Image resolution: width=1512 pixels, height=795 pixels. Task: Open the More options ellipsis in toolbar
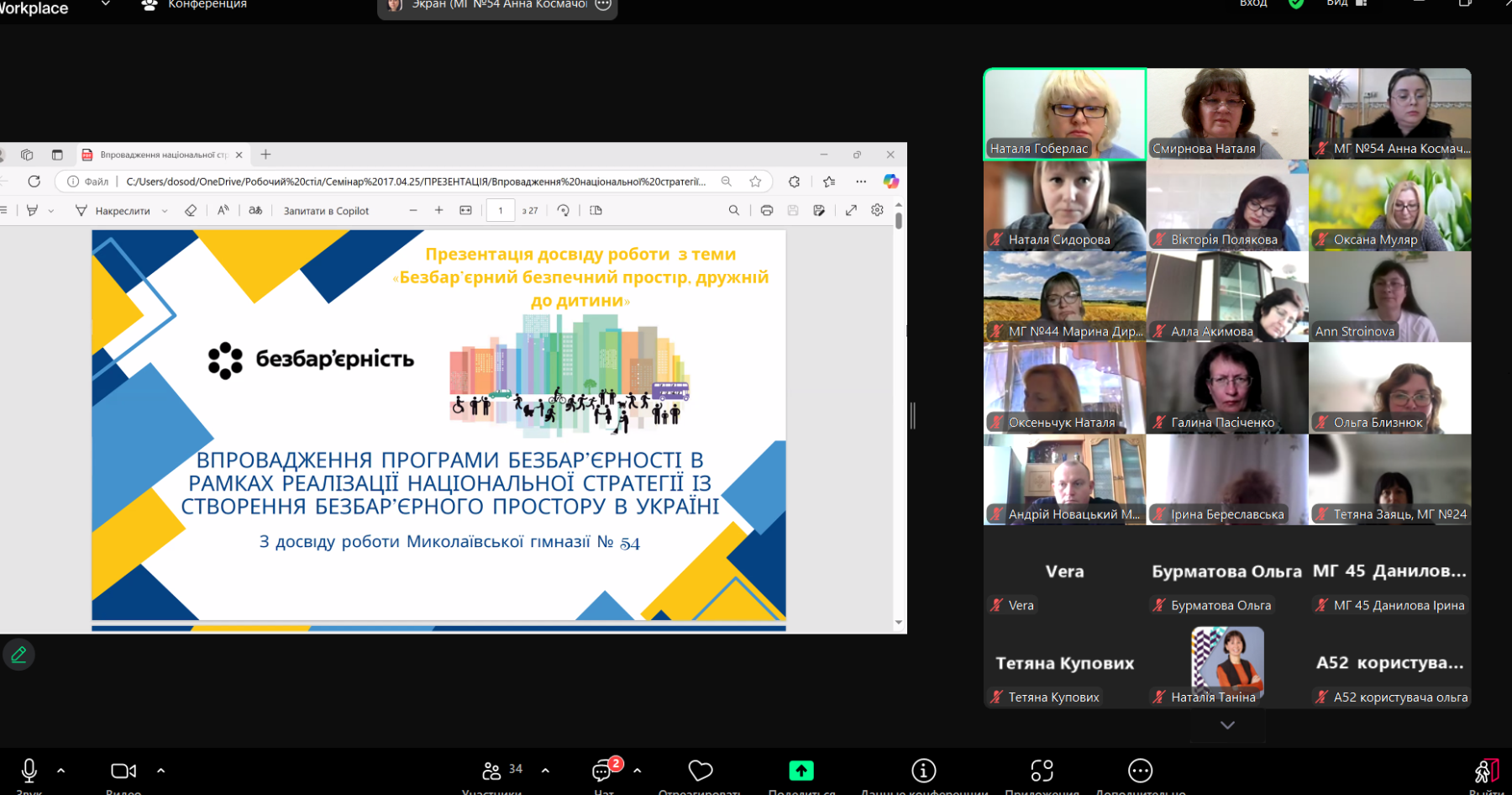(x=1140, y=771)
